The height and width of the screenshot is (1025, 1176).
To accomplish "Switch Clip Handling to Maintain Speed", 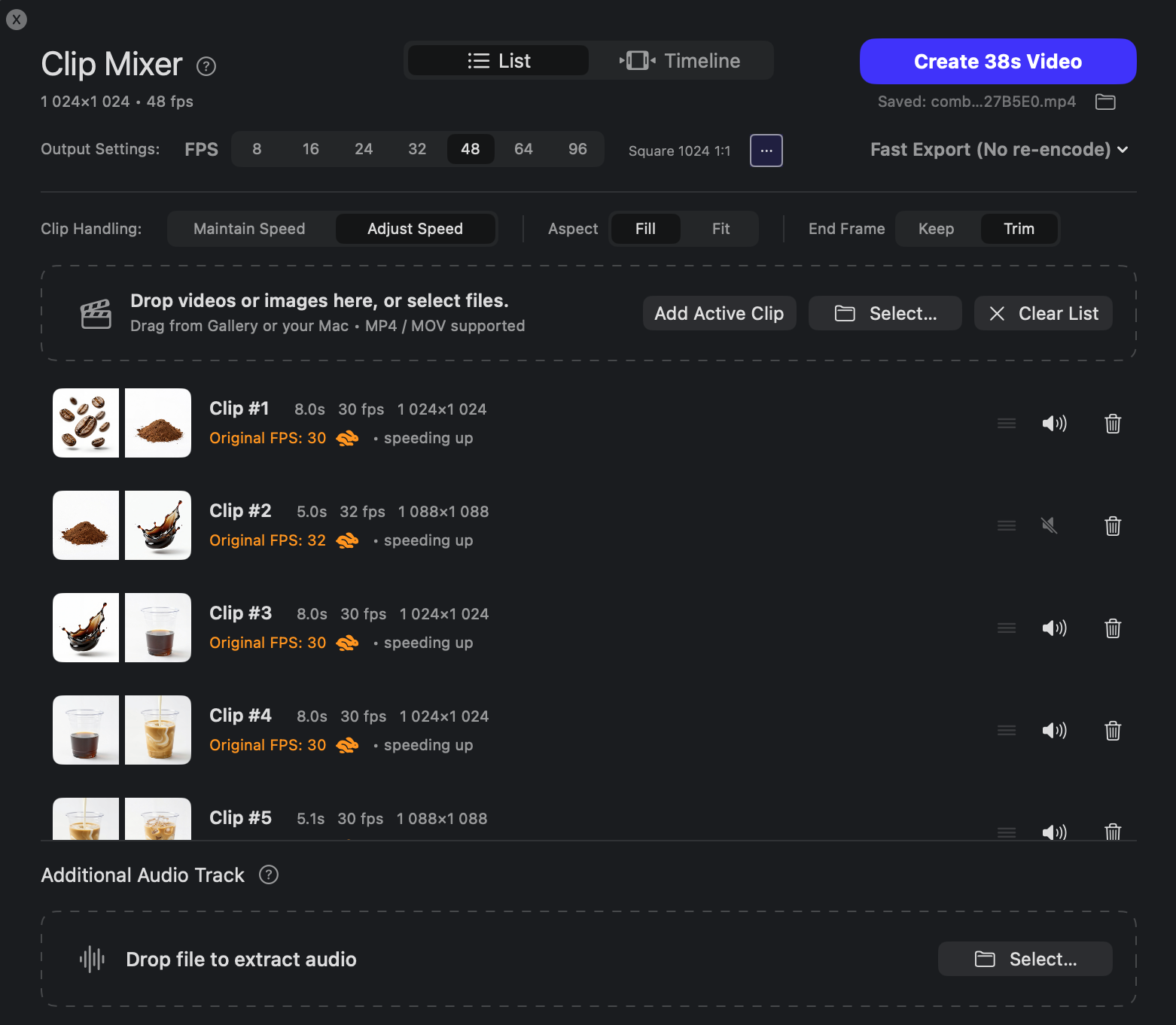I will [x=249, y=228].
